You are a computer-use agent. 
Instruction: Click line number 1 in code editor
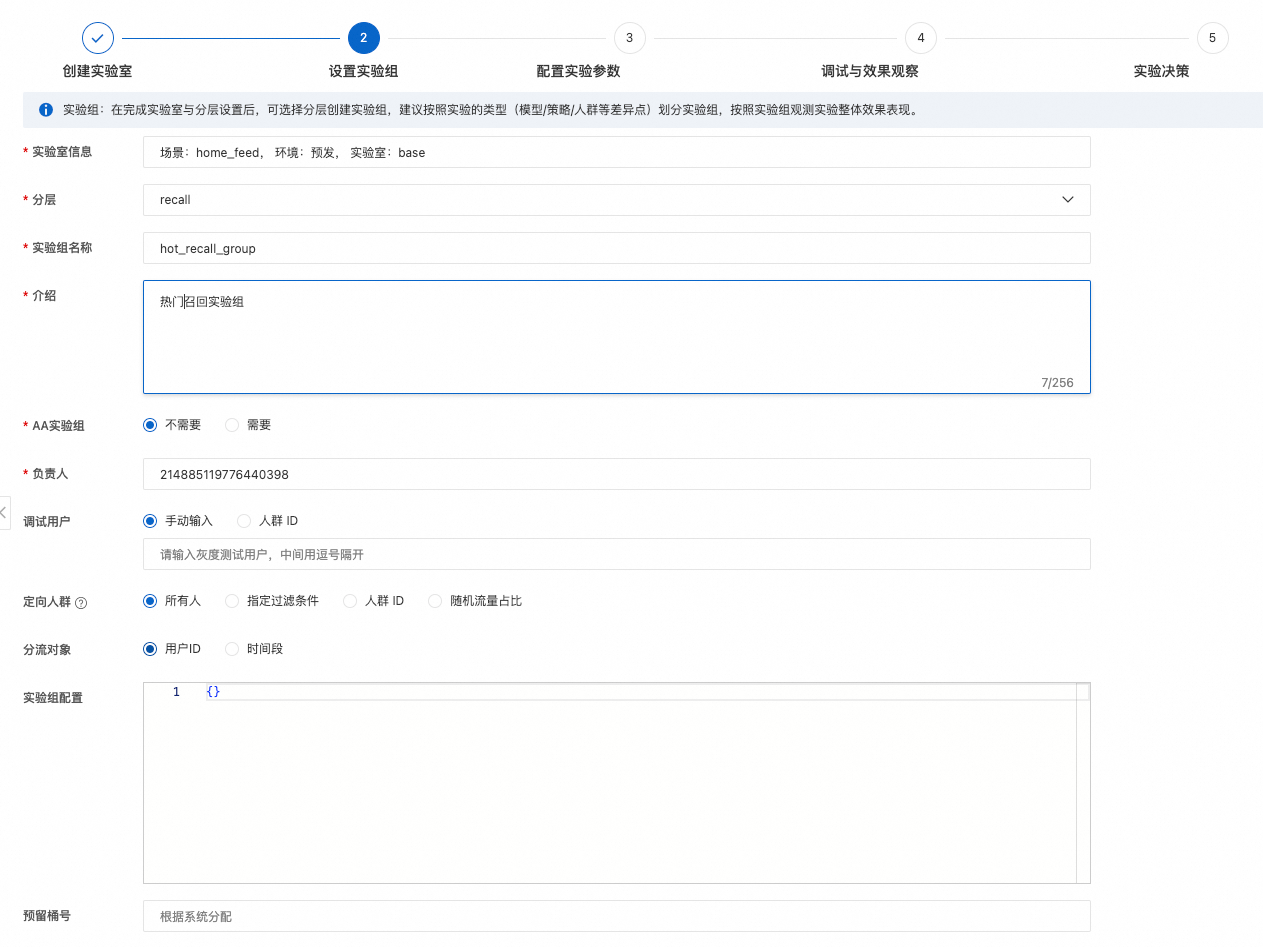(x=176, y=692)
